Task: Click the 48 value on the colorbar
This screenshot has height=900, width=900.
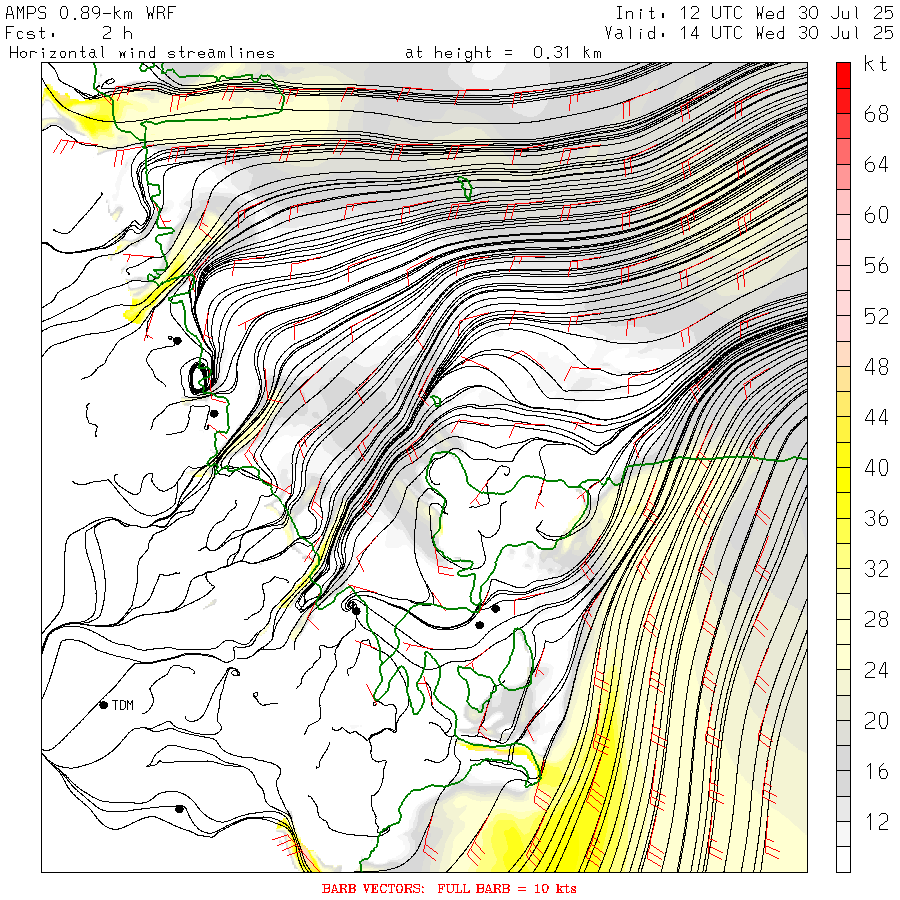Action: click(876, 367)
